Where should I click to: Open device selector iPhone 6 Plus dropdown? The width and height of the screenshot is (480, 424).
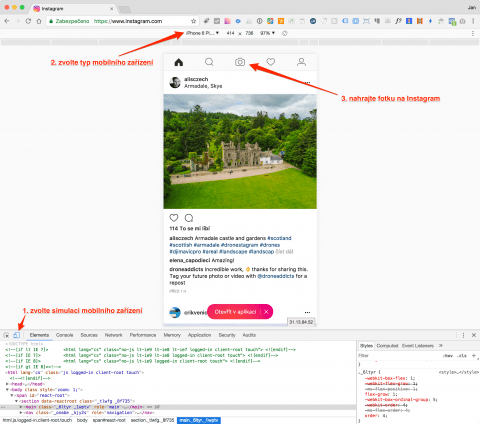coord(202,33)
